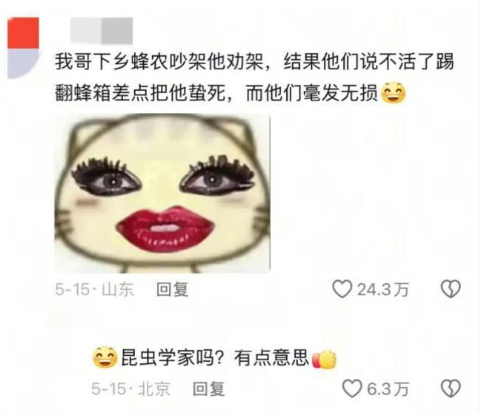Like the comment with 24.3万 likes

342,289
